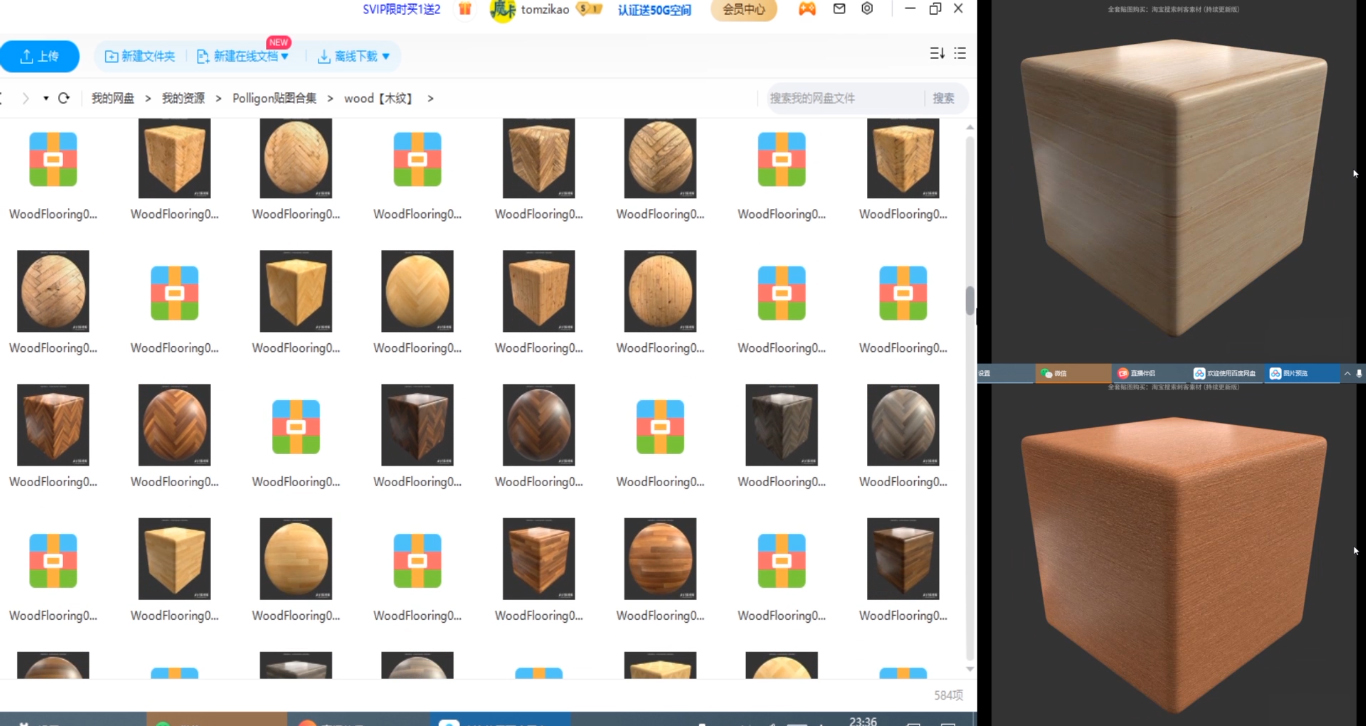Open the navigation history dropdown arrow
The height and width of the screenshot is (726, 1366).
(x=46, y=98)
